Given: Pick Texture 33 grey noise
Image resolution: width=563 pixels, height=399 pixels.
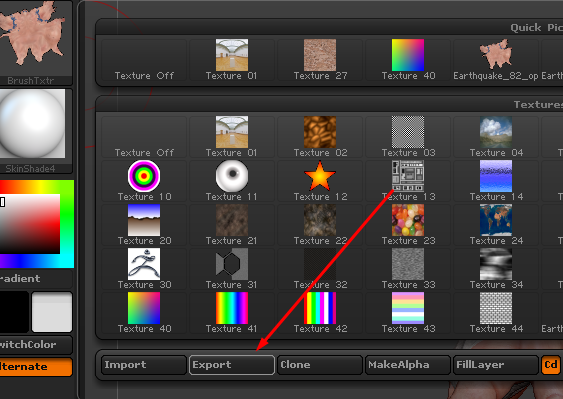Looking at the screenshot, I should pyautogui.click(x=408, y=269).
